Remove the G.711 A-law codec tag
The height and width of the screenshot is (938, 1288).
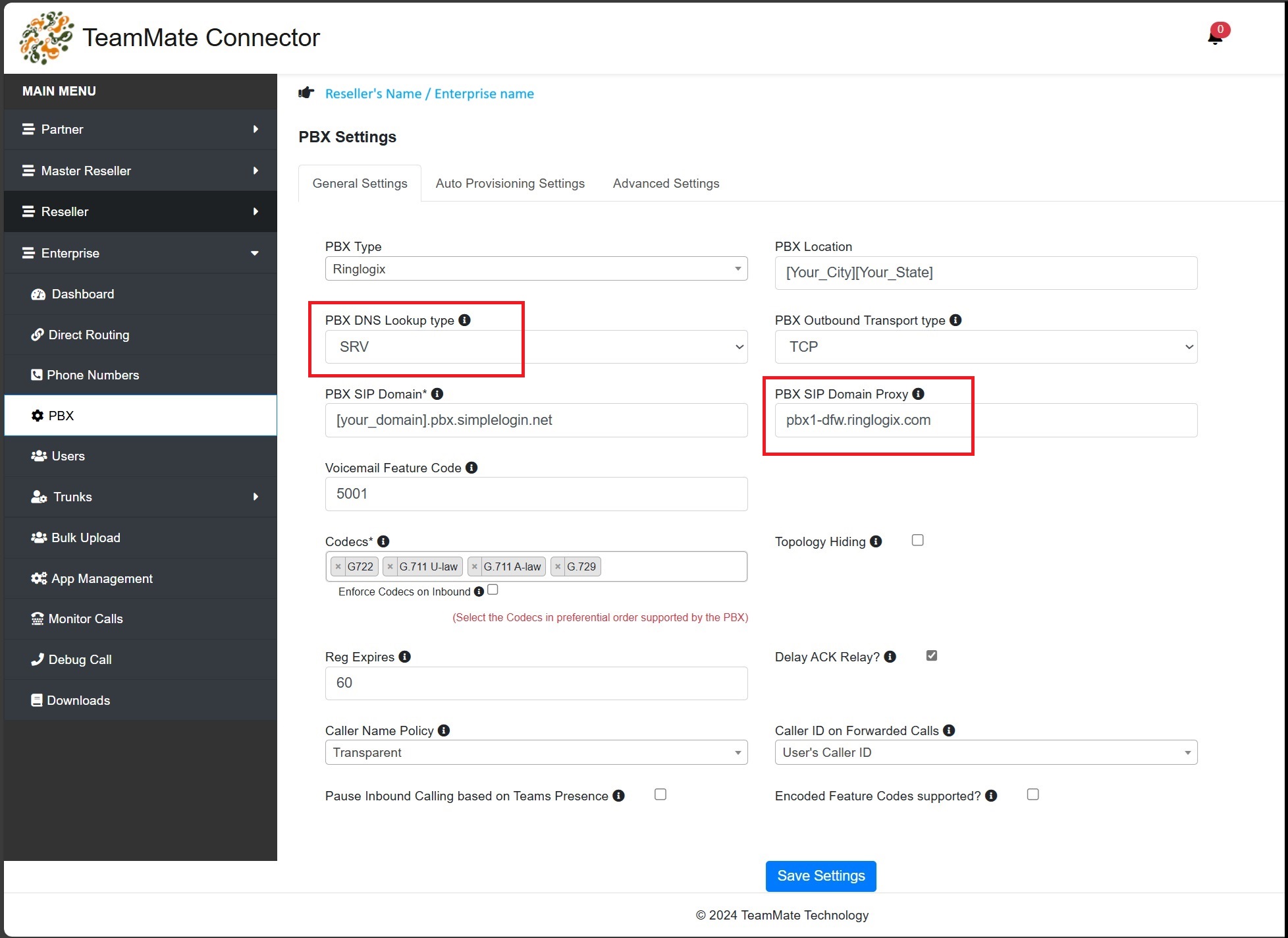(475, 566)
